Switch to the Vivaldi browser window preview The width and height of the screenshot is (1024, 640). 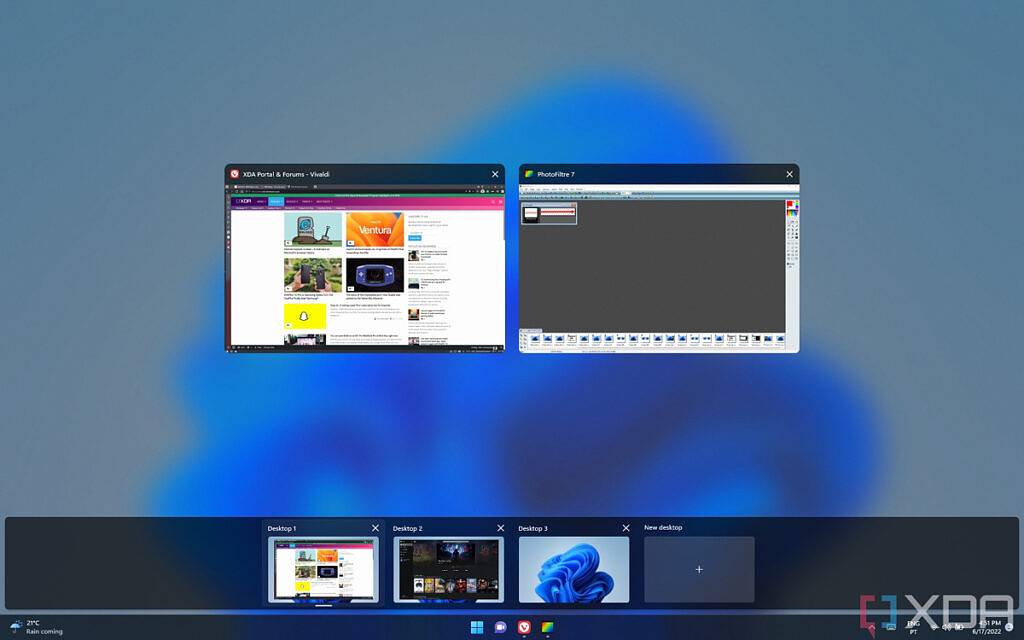[x=365, y=267]
